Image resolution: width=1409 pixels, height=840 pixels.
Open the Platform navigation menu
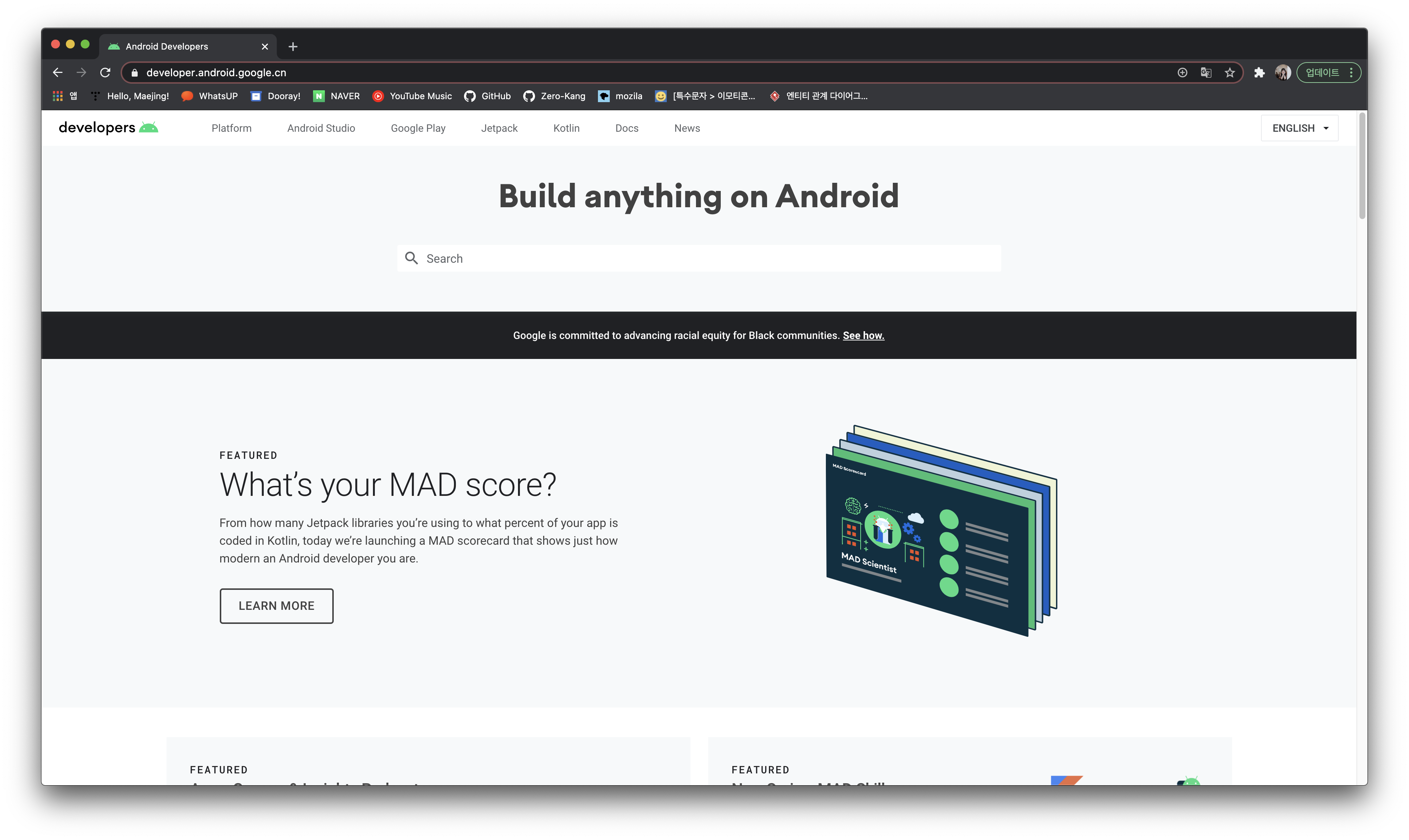(x=231, y=128)
